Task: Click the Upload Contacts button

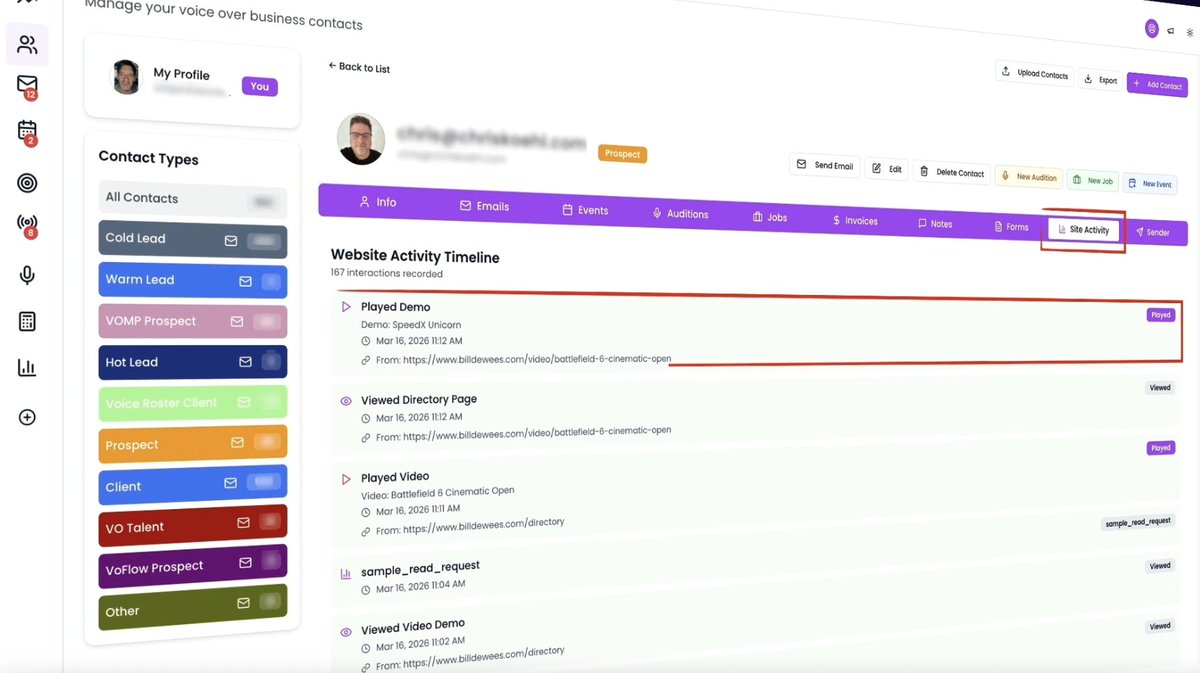Action: [x=1035, y=73]
